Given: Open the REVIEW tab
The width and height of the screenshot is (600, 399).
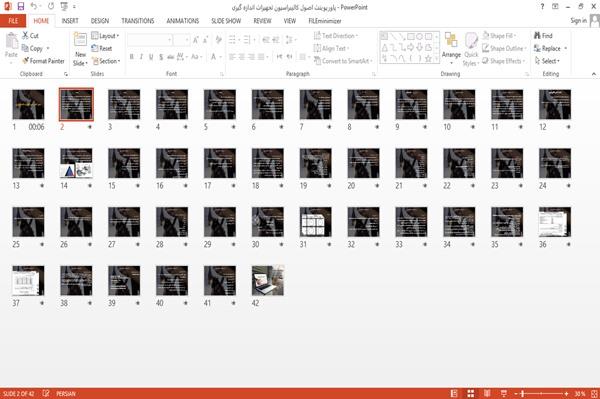Looking at the screenshot, I should tap(262, 21).
